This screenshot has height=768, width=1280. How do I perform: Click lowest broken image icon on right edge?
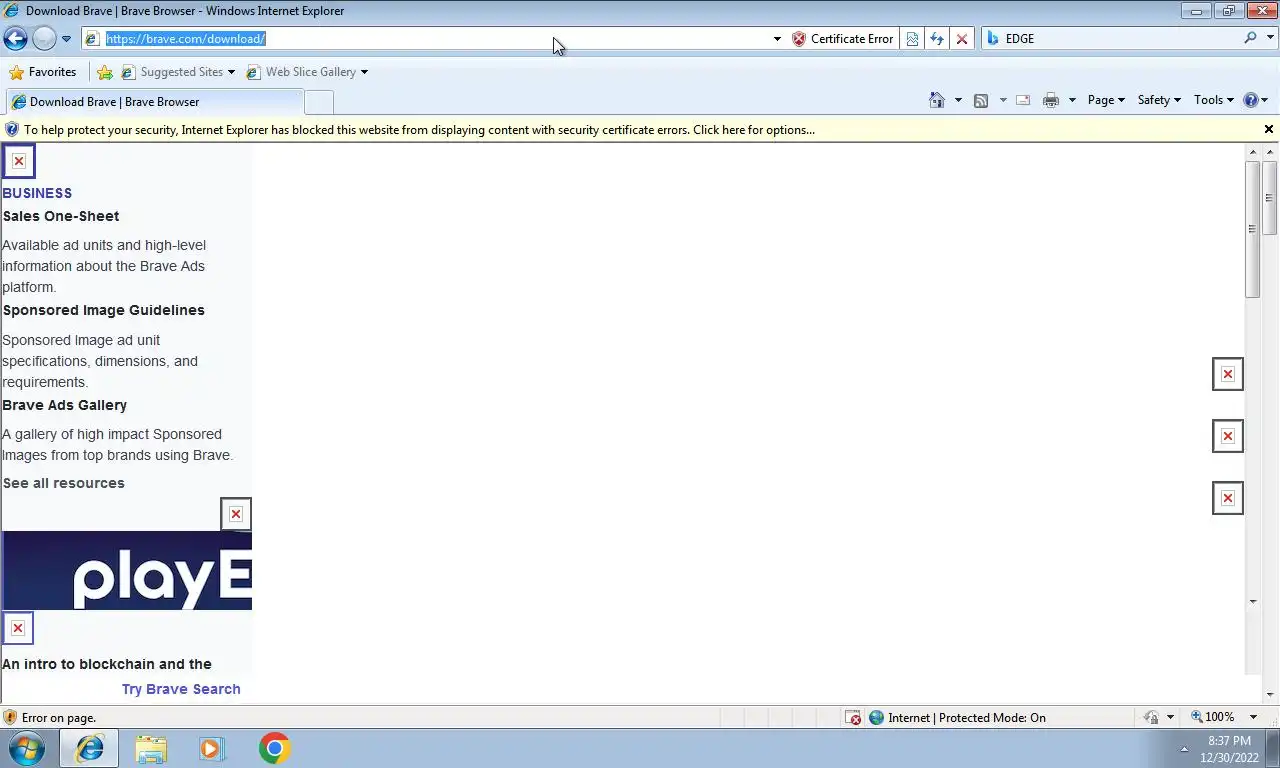[1228, 498]
